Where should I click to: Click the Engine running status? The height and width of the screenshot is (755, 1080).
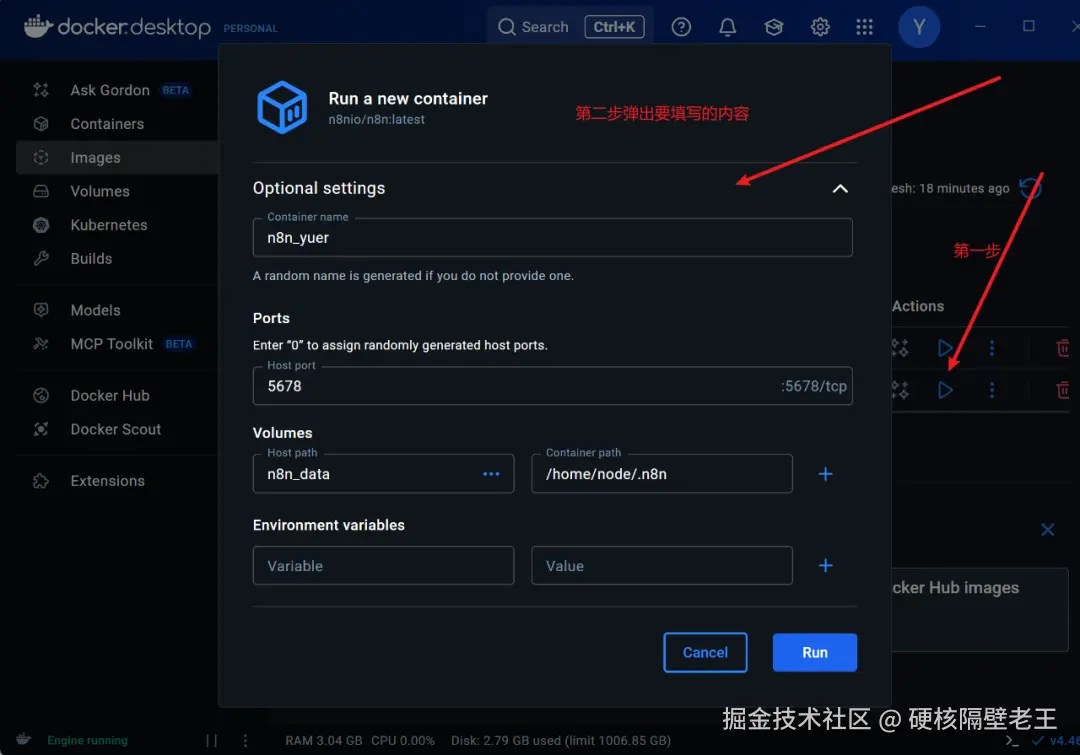pyautogui.click(x=87, y=741)
